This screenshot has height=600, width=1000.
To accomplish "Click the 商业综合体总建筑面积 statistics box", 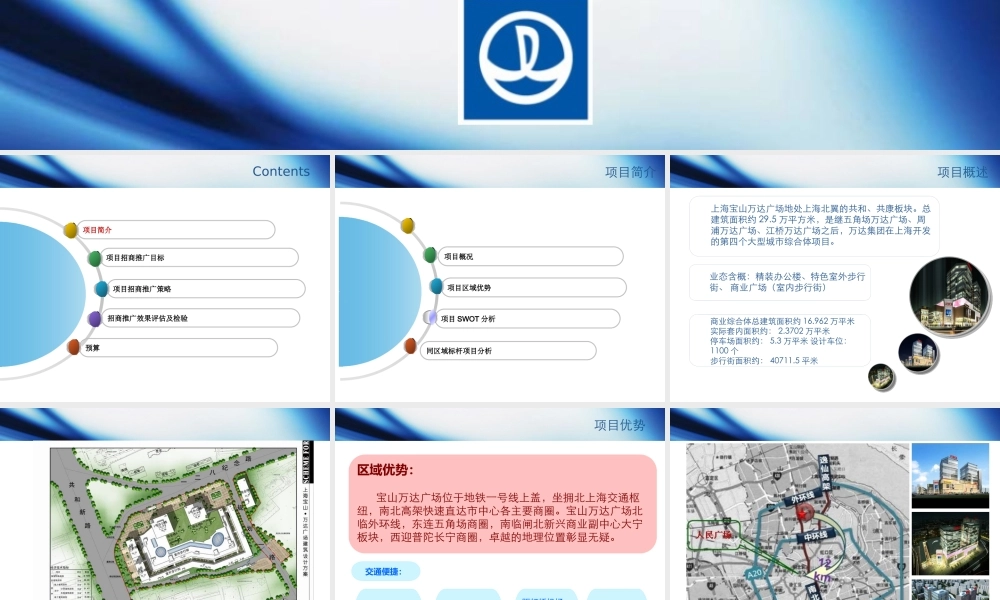I will point(780,340).
